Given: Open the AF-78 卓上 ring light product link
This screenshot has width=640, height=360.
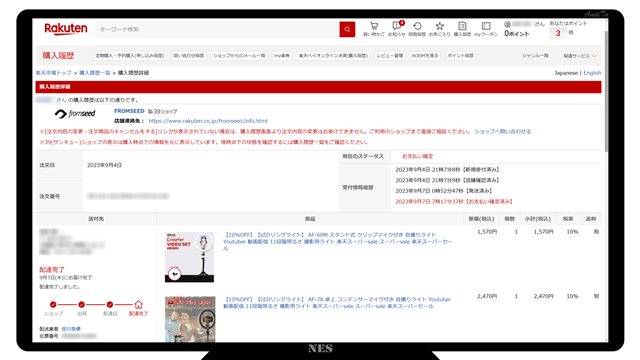Looking at the screenshot, I should coord(337,302).
